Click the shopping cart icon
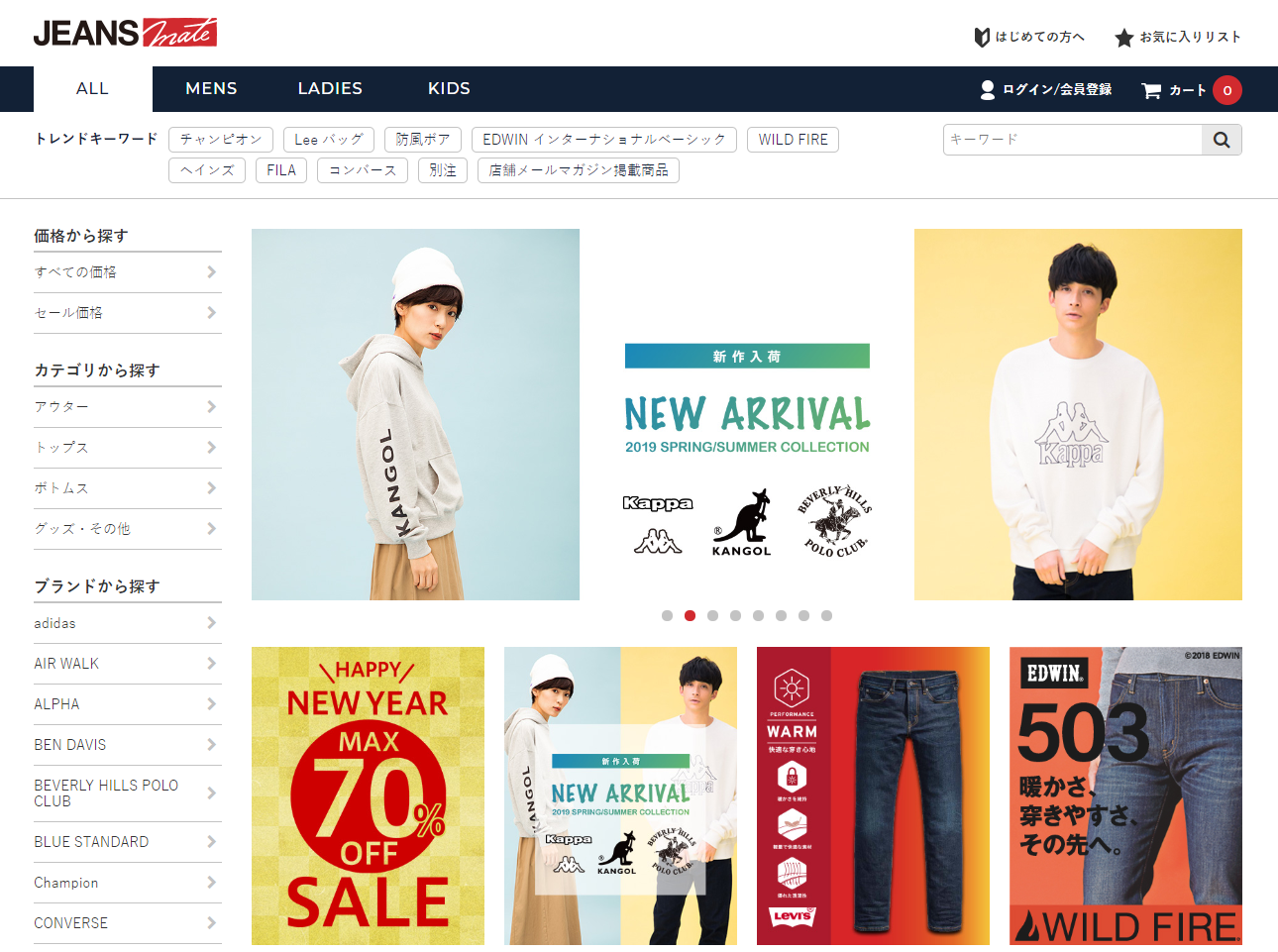 (1151, 90)
